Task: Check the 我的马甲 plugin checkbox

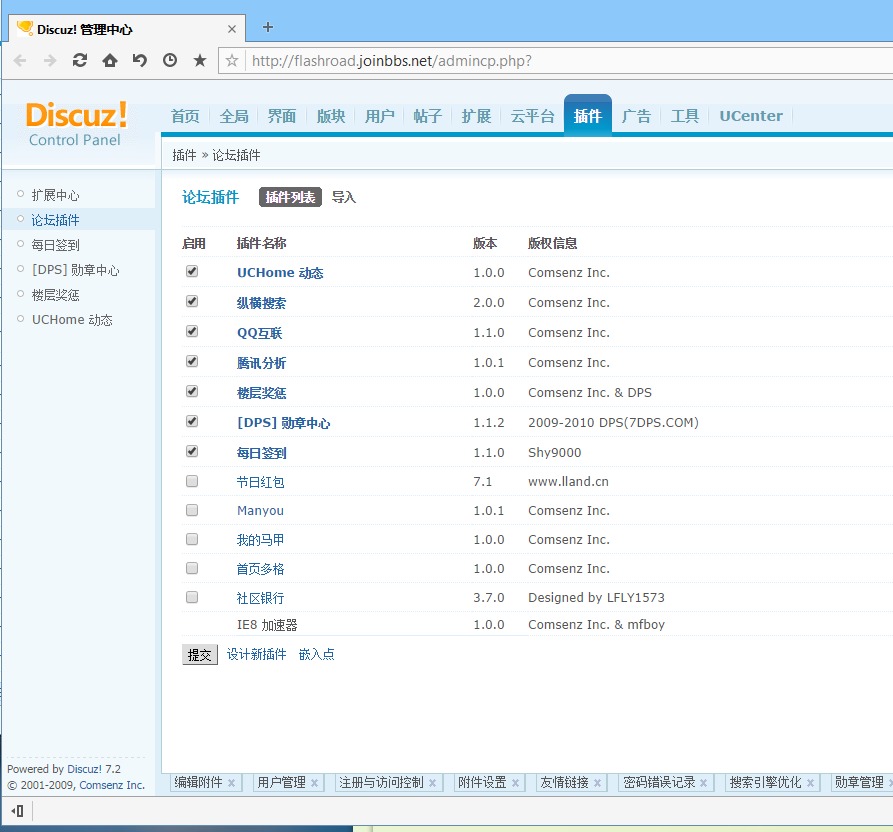Action: [192, 539]
